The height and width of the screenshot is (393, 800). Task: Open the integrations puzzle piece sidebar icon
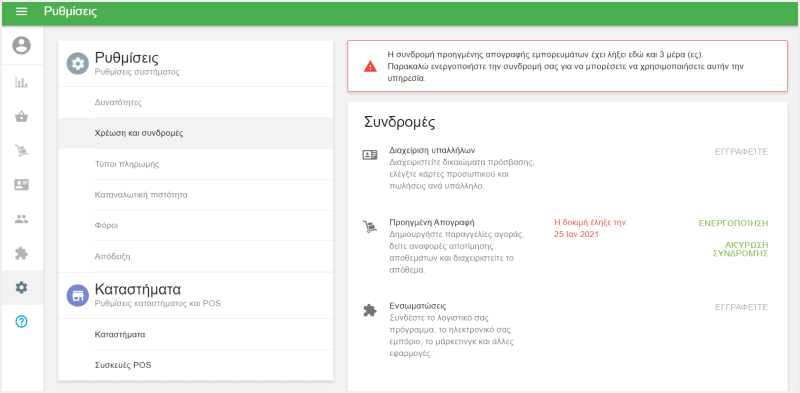pos(21,253)
